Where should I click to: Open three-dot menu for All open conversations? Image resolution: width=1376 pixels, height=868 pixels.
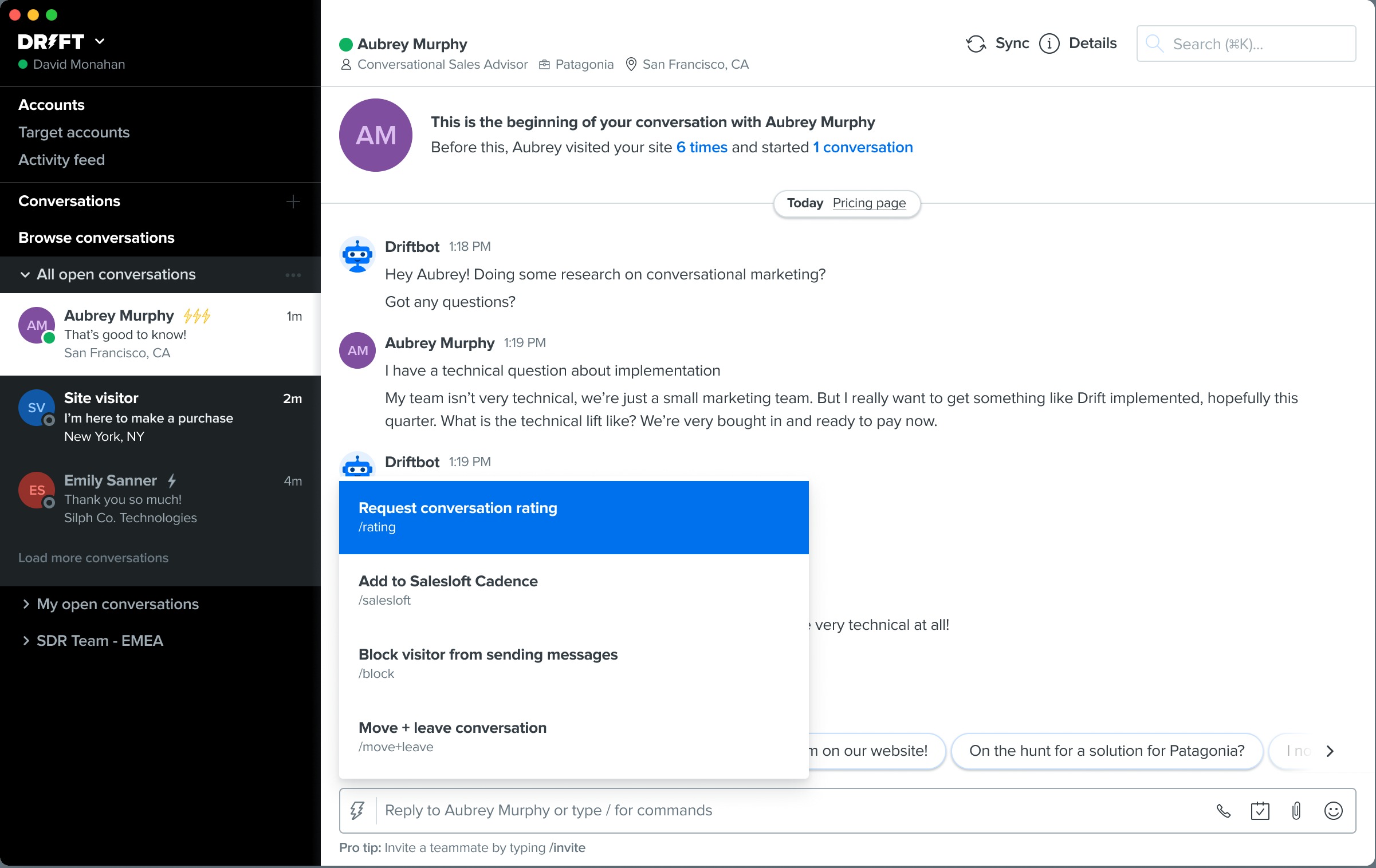coord(293,275)
